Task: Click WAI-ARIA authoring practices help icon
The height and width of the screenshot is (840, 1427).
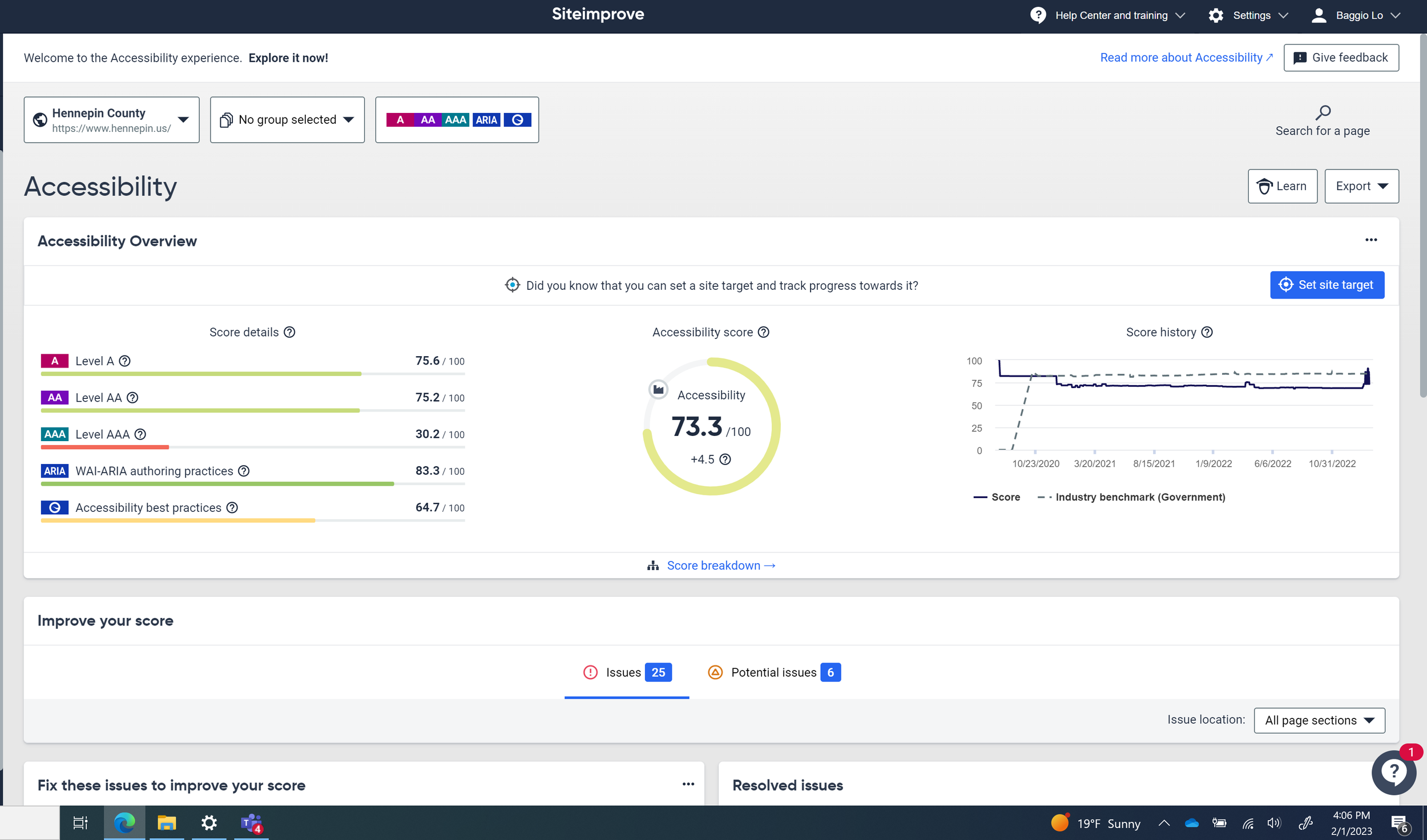Action: 244,471
